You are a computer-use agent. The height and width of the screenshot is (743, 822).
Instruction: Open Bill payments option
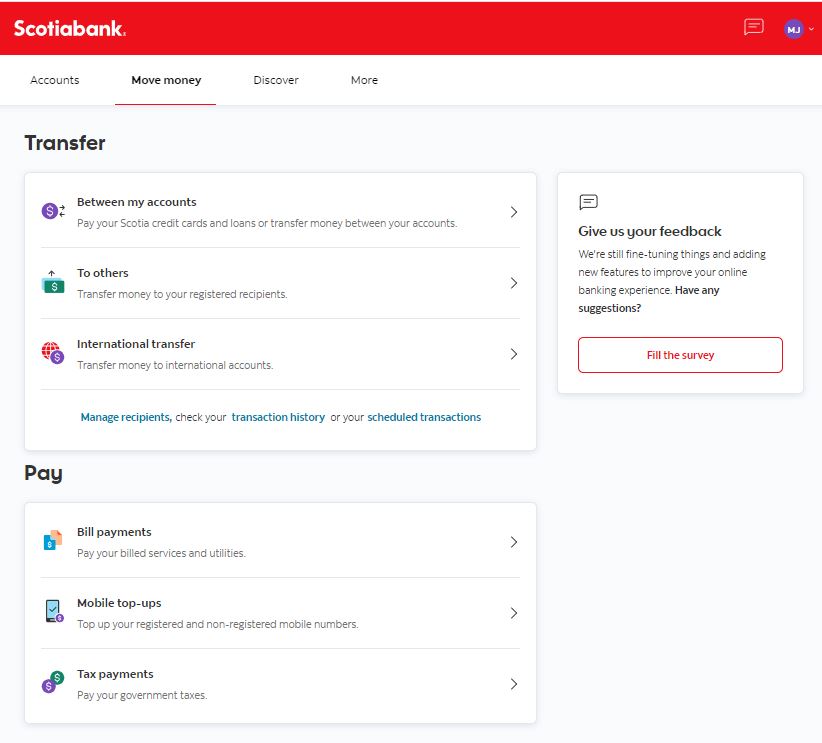pos(280,542)
